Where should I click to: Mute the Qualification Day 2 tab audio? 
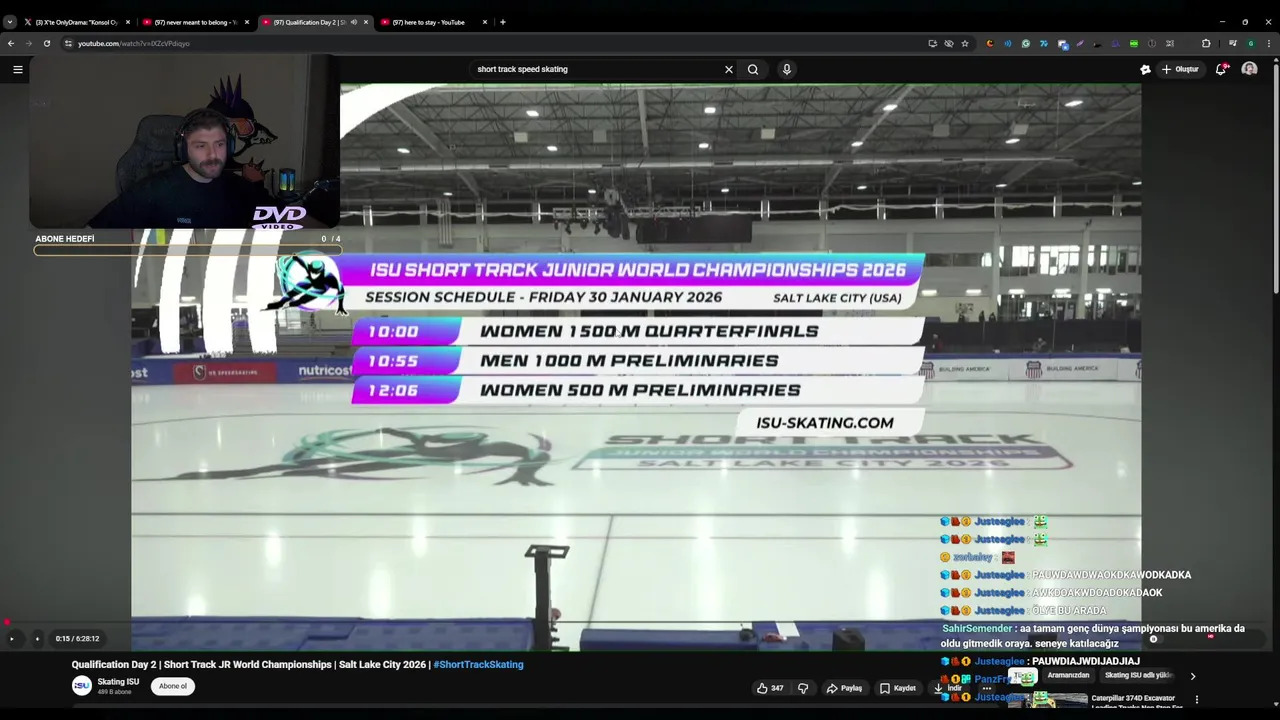[353, 22]
